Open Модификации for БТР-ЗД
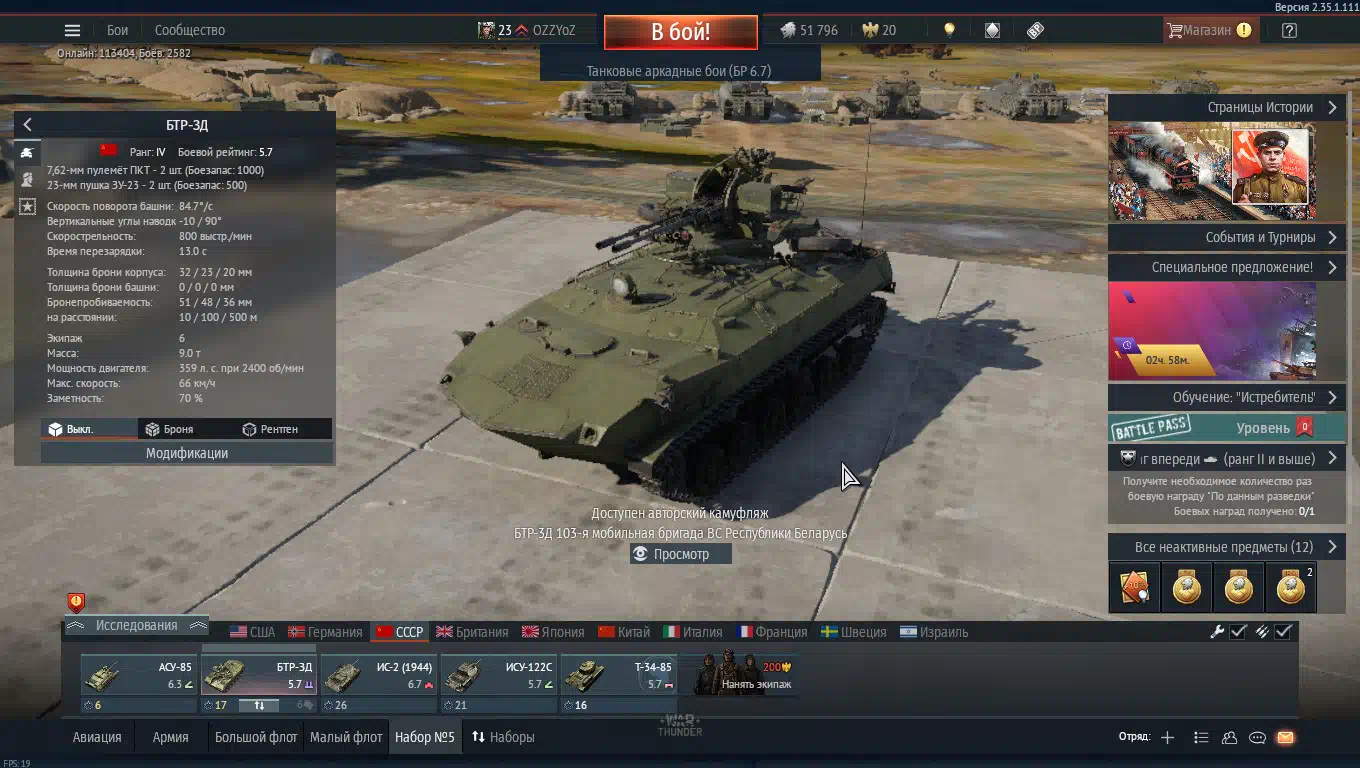 [x=187, y=453]
